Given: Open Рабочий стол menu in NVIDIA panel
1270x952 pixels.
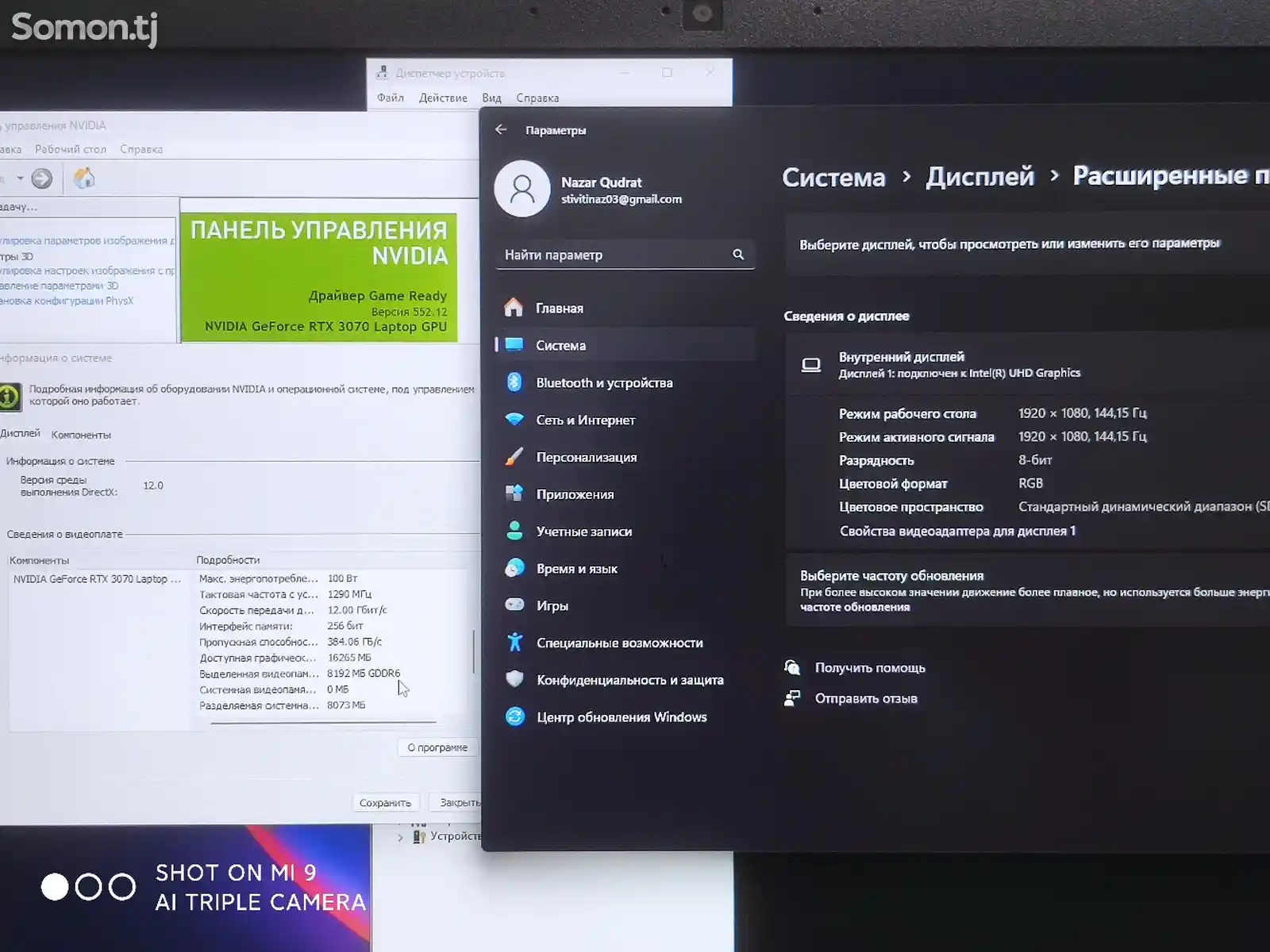Looking at the screenshot, I should pyautogui.click(x=71, y=148).
